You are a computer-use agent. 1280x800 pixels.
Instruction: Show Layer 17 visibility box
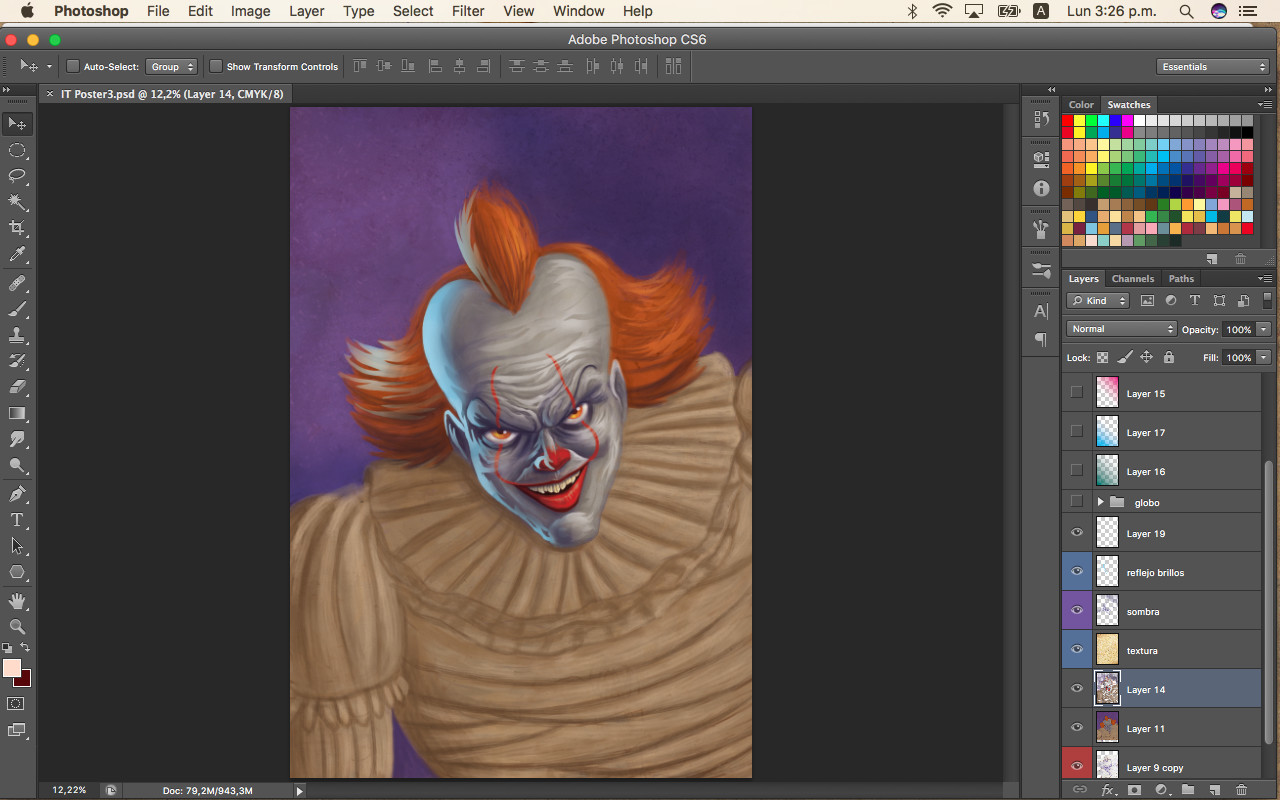coord(1076,432)
